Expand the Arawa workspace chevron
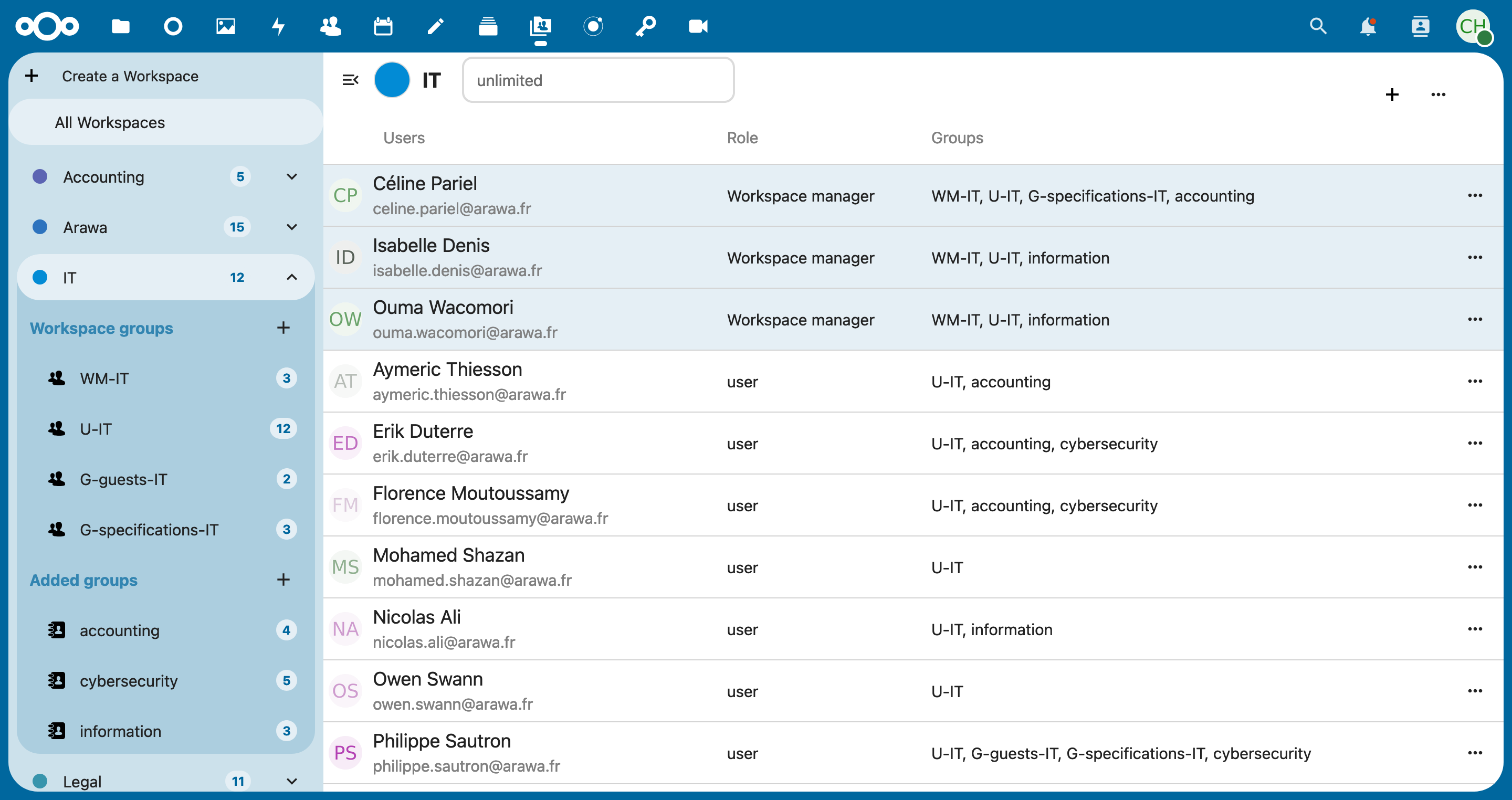 (292, 227)
